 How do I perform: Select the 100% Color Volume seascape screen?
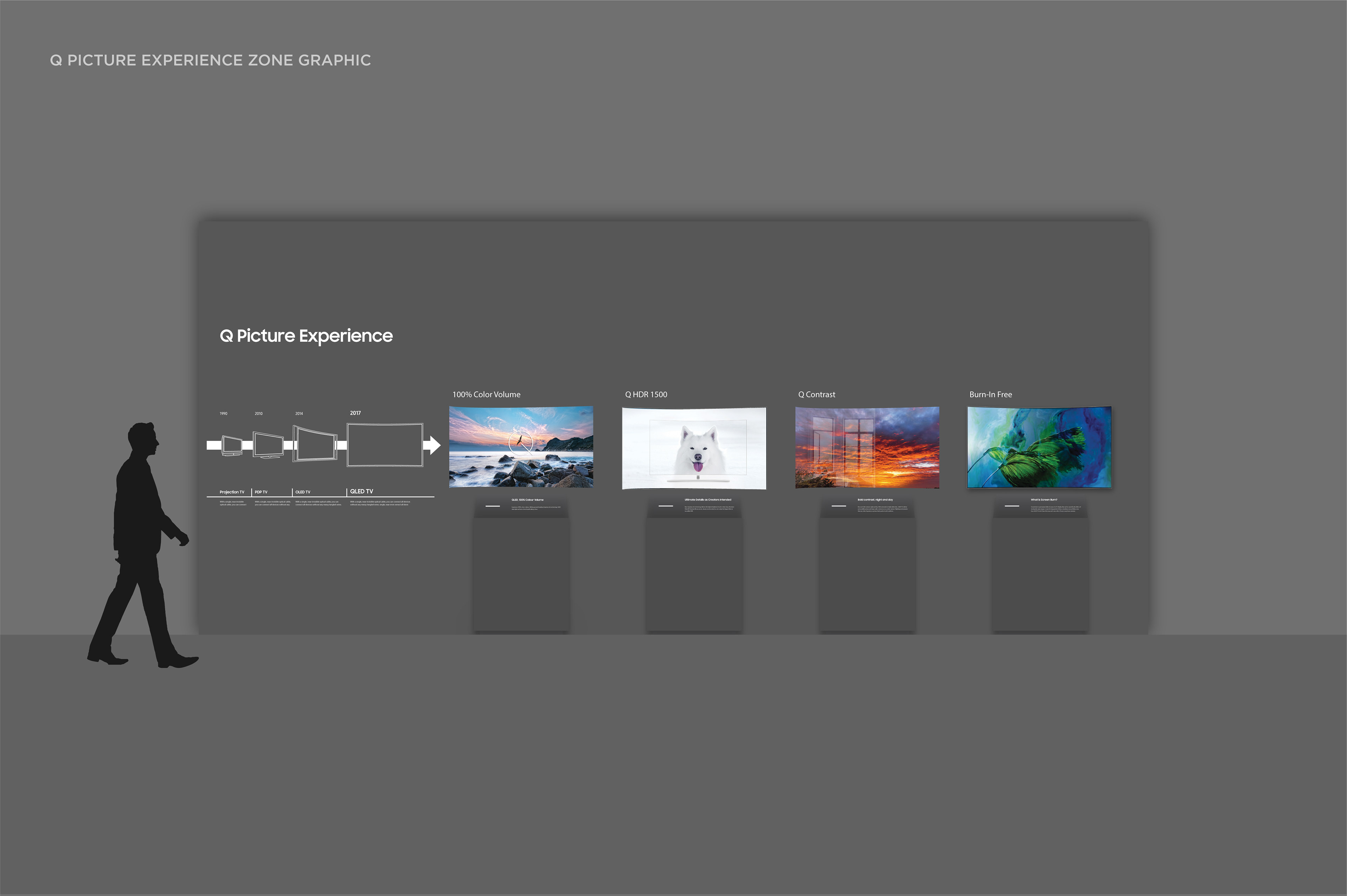coord(521,447)
